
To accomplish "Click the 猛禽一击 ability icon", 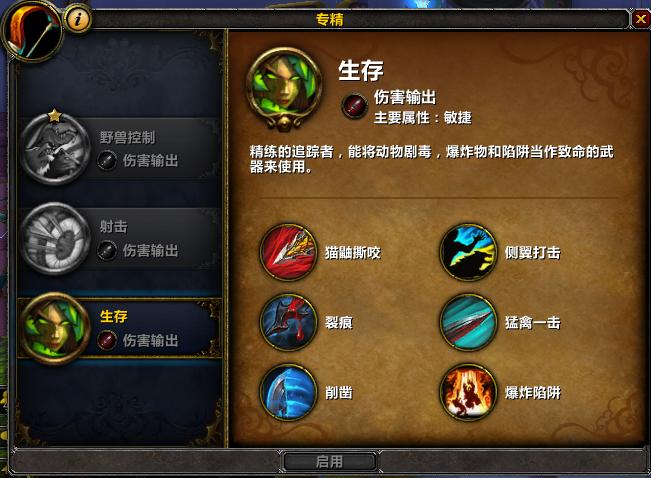I will pyautogui.click(x=468, y=322).
